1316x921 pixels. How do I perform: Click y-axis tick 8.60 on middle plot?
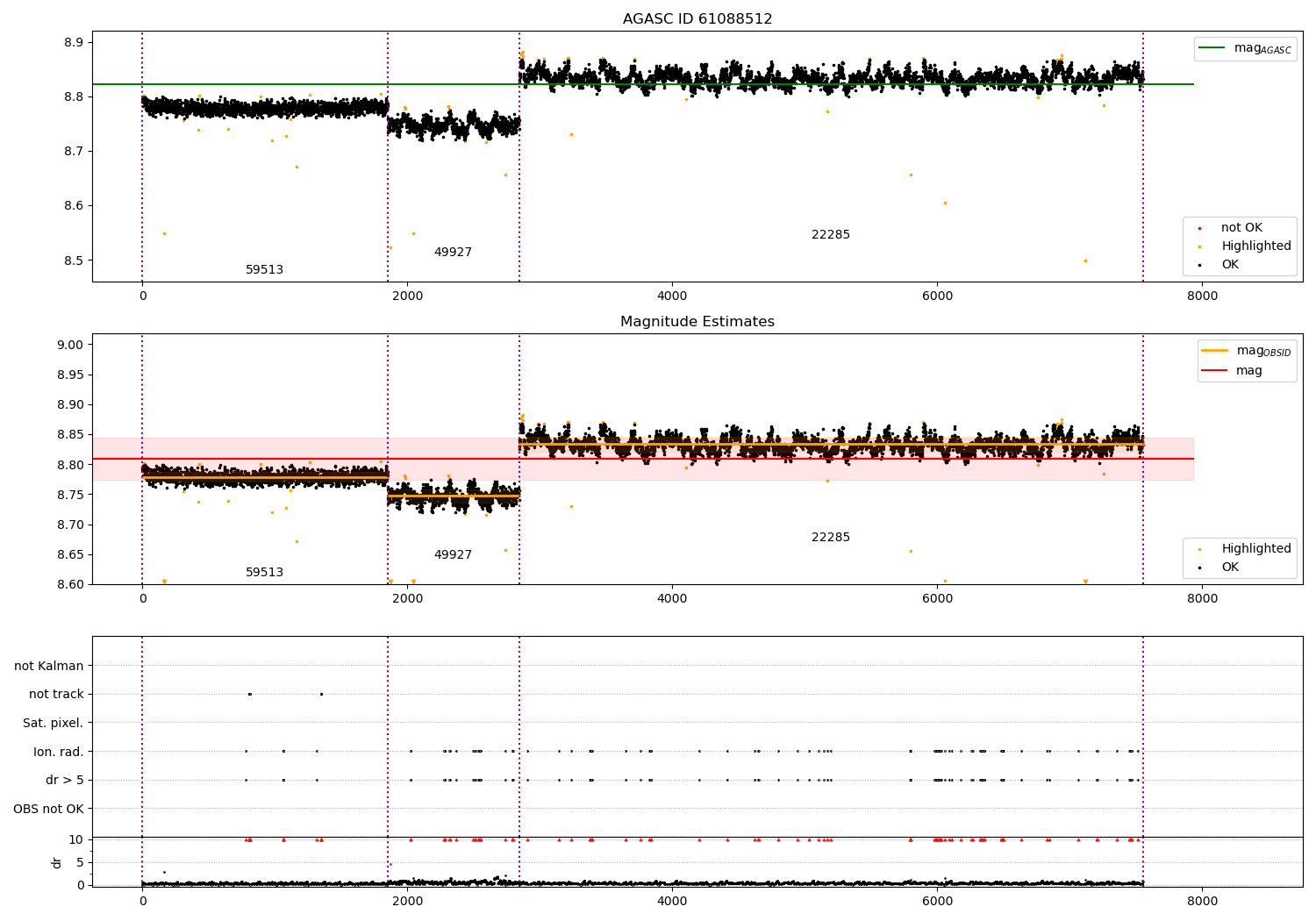[70, 585]
